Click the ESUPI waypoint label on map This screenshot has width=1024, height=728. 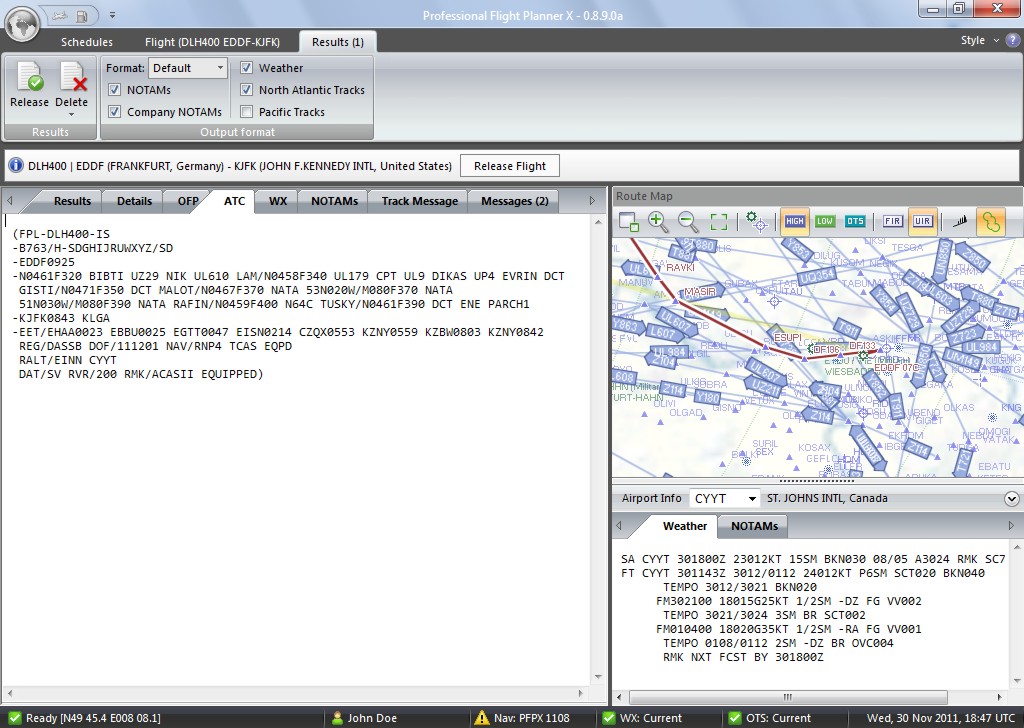pyautogui.click(x=787, y=338)
